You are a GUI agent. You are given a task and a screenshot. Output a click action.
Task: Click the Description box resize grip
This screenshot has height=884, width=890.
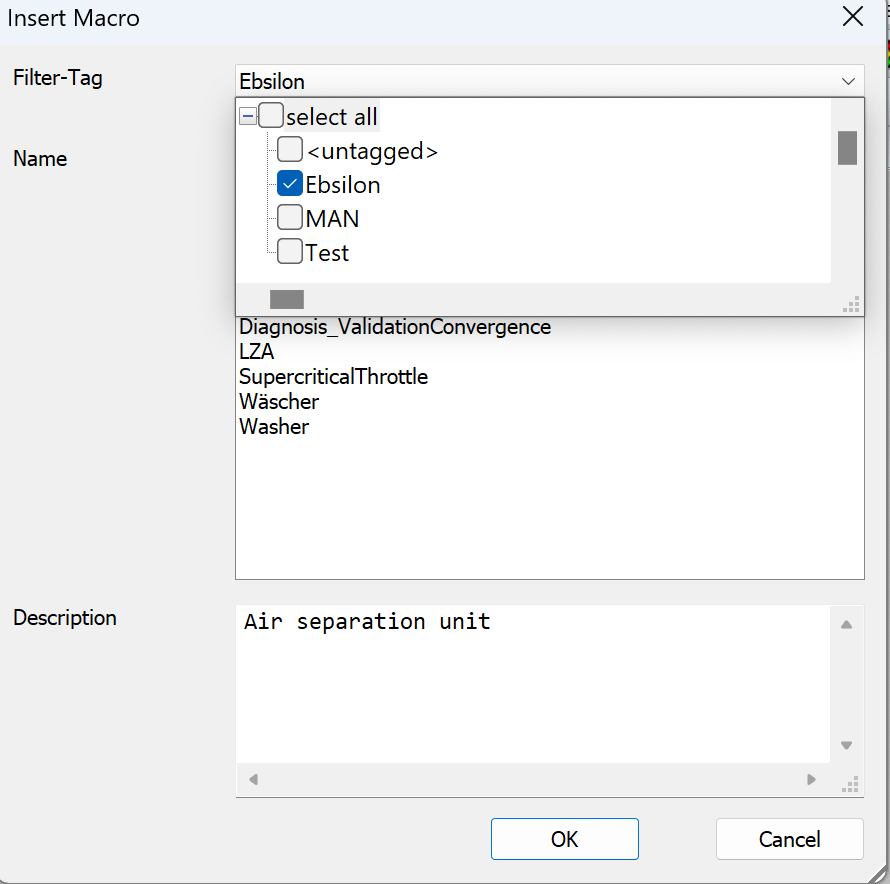pyautogui.click(x=850, y=784)
